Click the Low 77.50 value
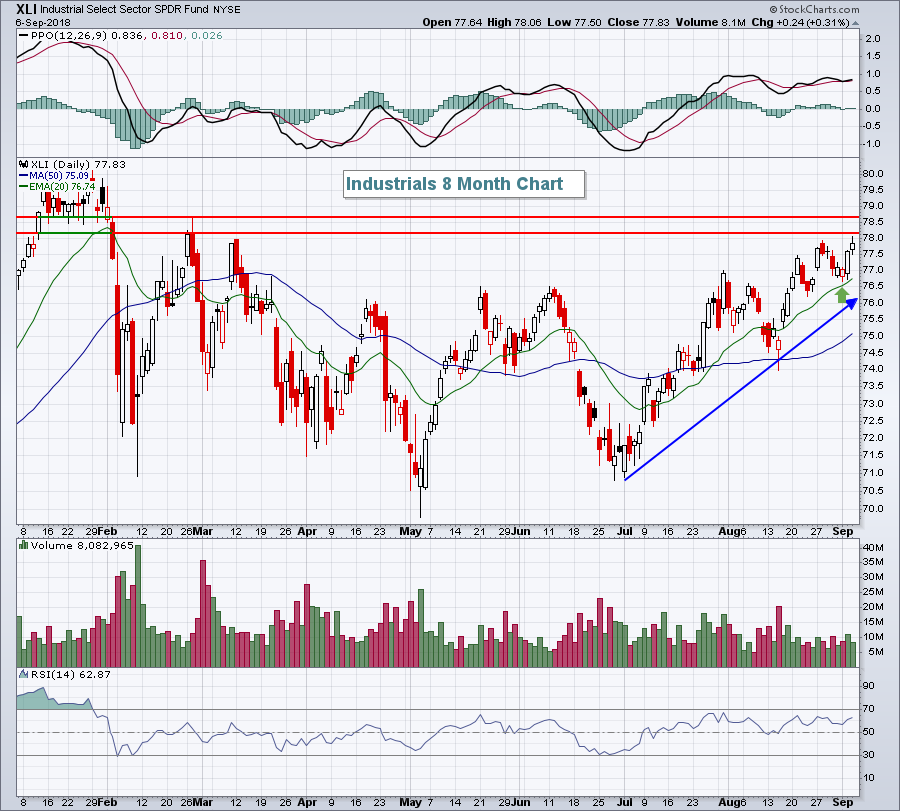This screenshot has width=900, height=811. (x=575, y=22)
